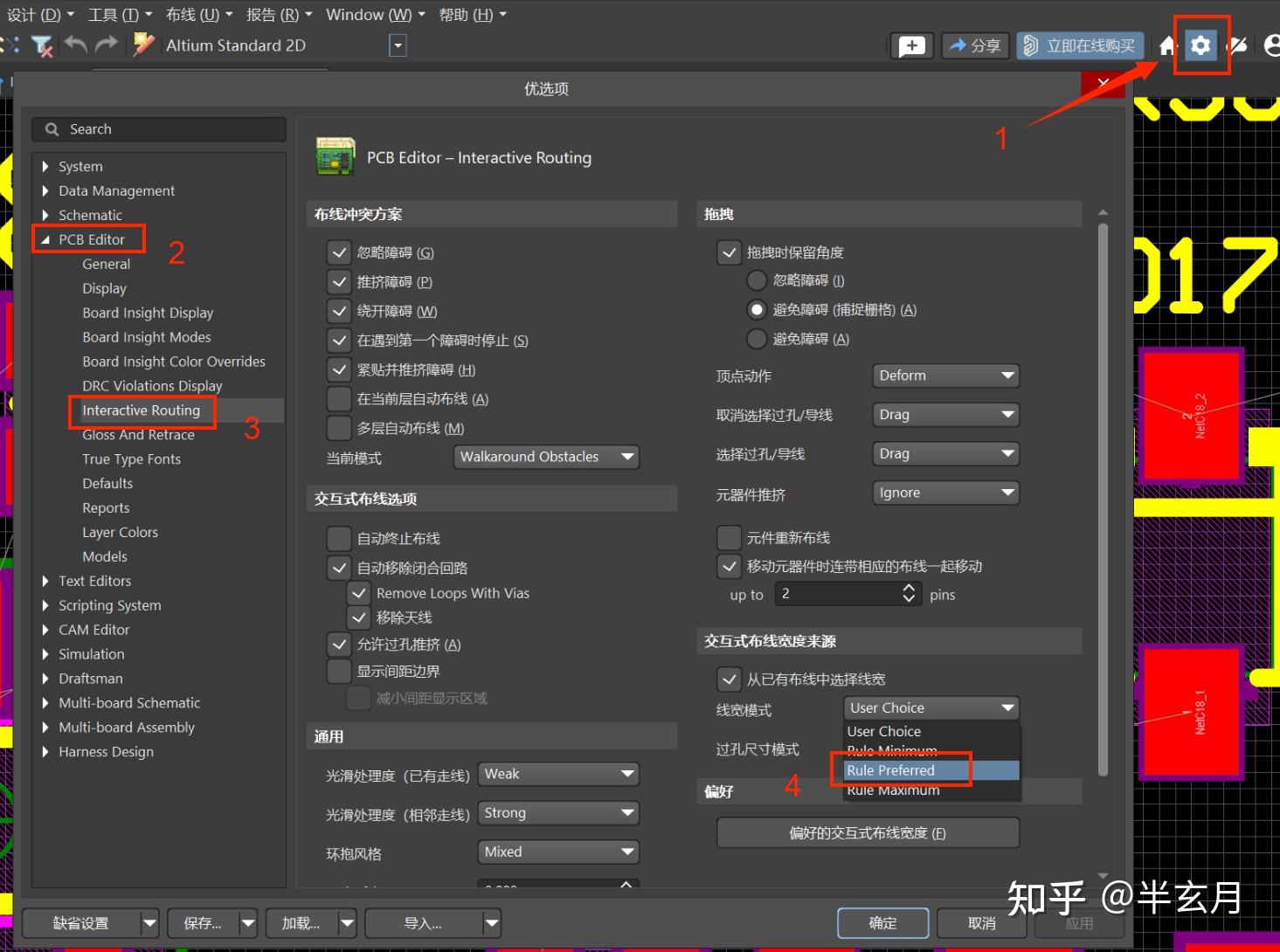Click the 分享 share button
The width and height of the screenshot is (1280, 952).
[975, 45]
